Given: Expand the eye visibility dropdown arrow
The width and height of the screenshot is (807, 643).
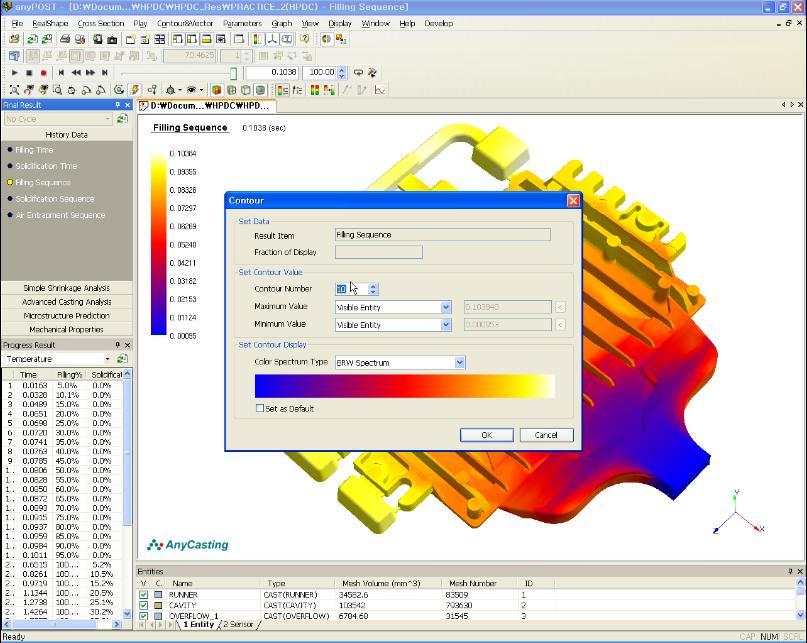Looking at the screenshot, I should (x=201, y=91).
